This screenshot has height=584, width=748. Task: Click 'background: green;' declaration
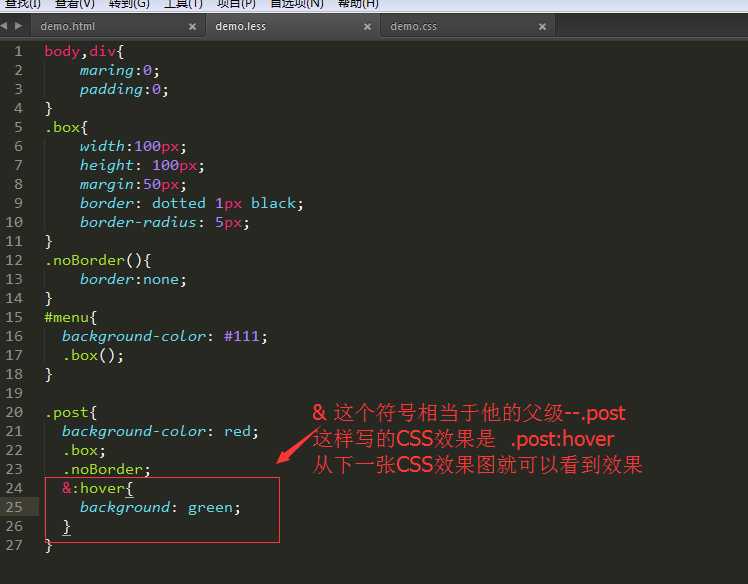tap(160, 507)
